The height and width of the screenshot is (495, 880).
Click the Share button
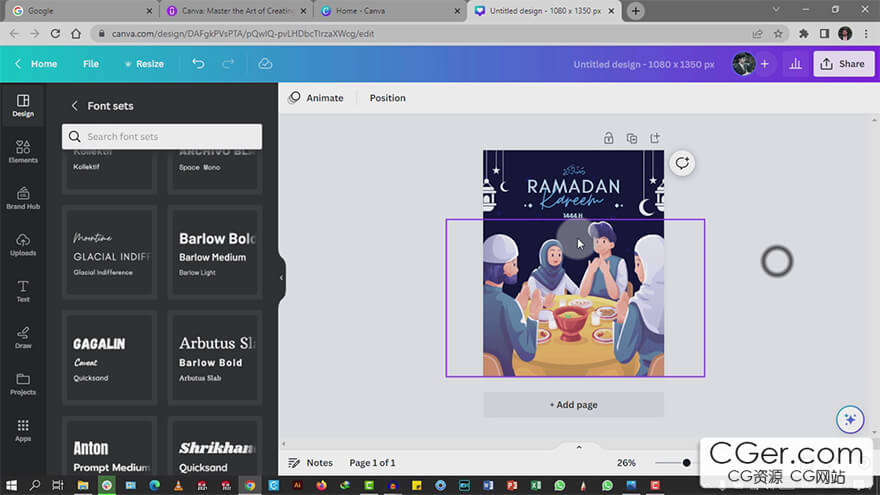[841, 64]
